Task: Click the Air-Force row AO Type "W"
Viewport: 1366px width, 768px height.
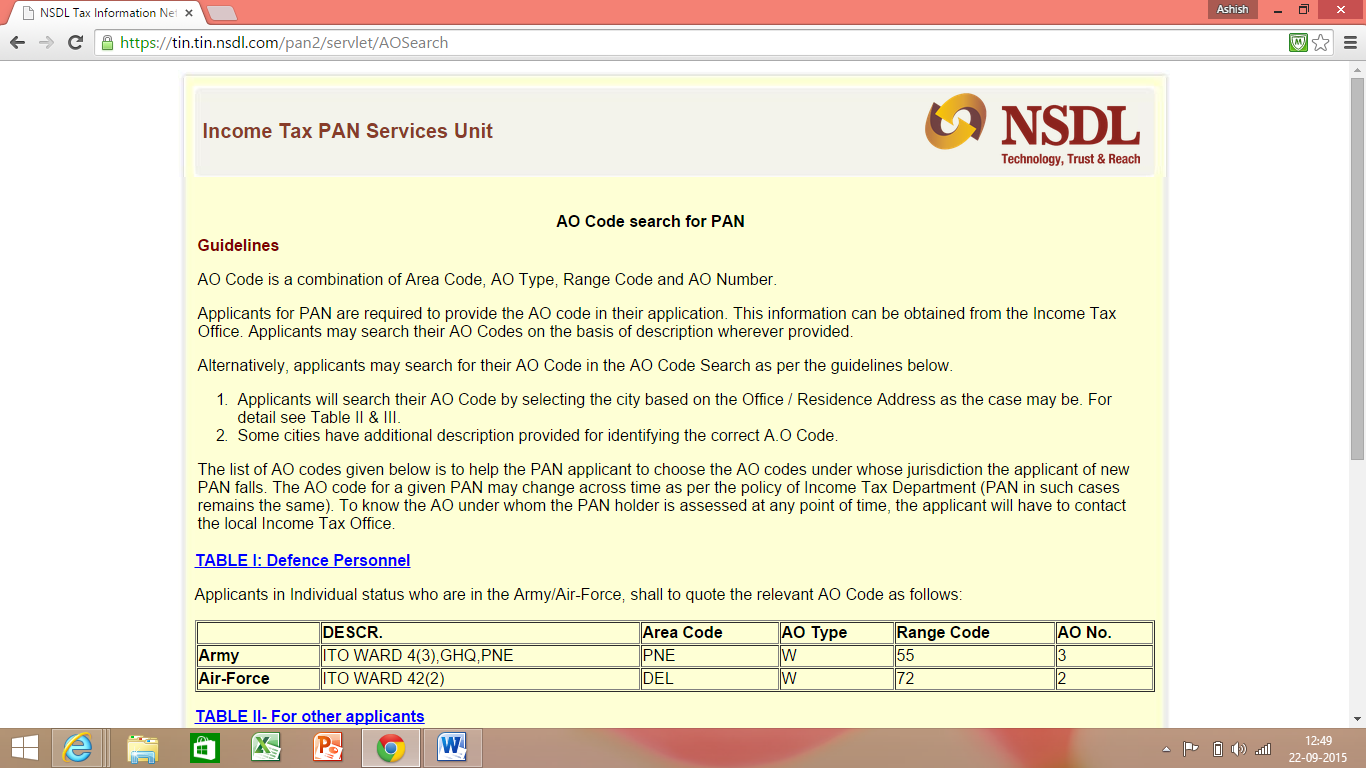Action: pos(837,679)
